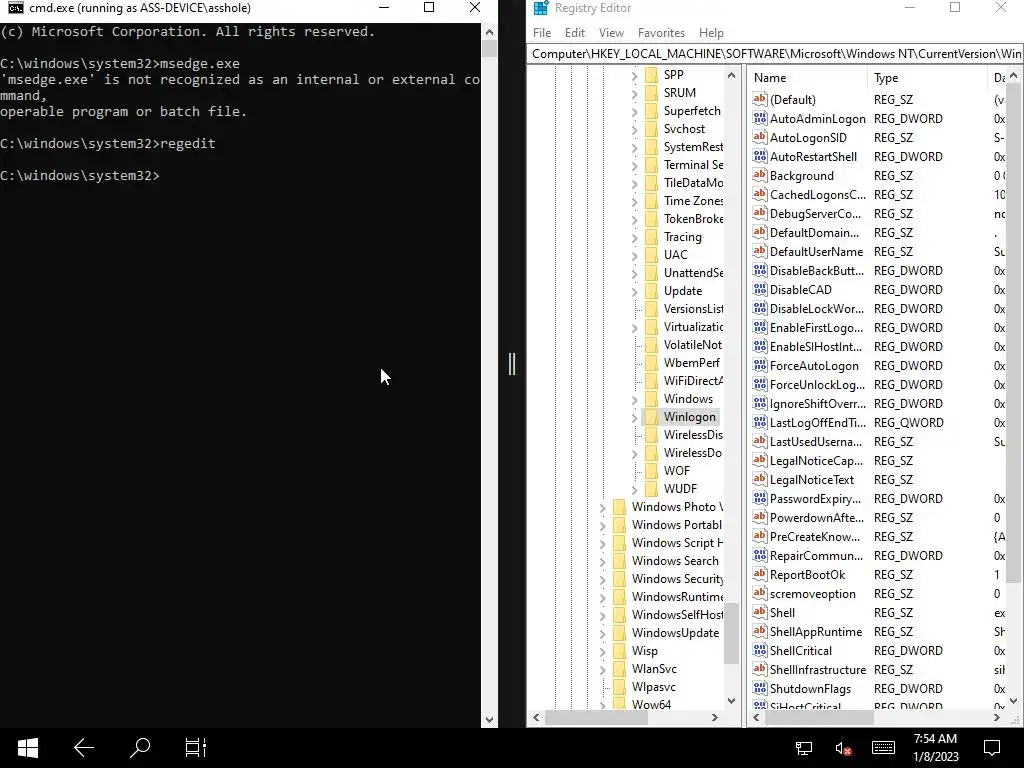Expand the WUDF key
This screenshot has height=768, width=1024.
click(x=634, y=489)
